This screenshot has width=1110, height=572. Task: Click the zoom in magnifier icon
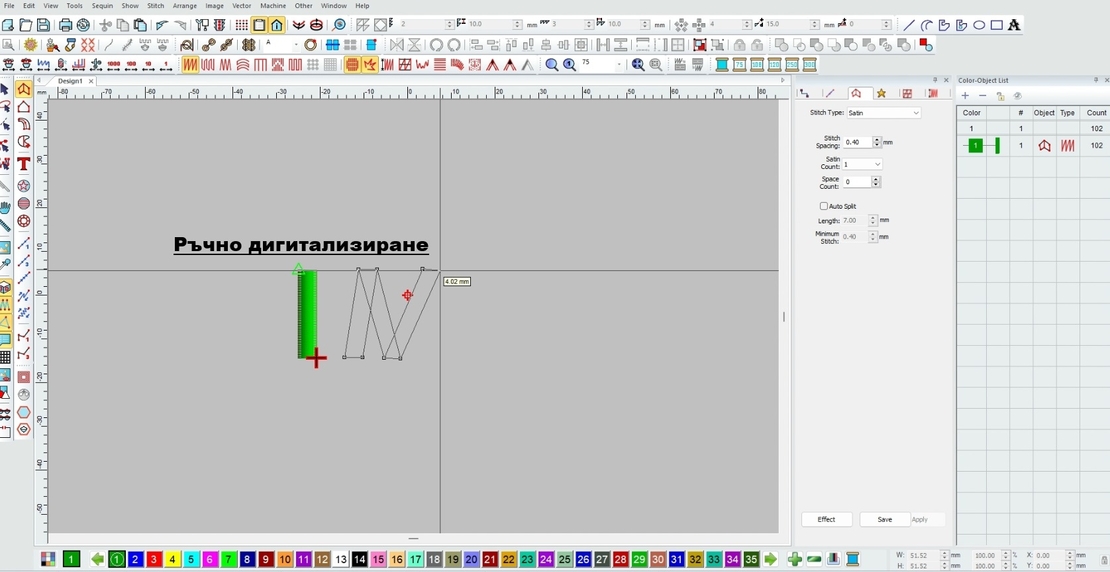coord(552,65)
